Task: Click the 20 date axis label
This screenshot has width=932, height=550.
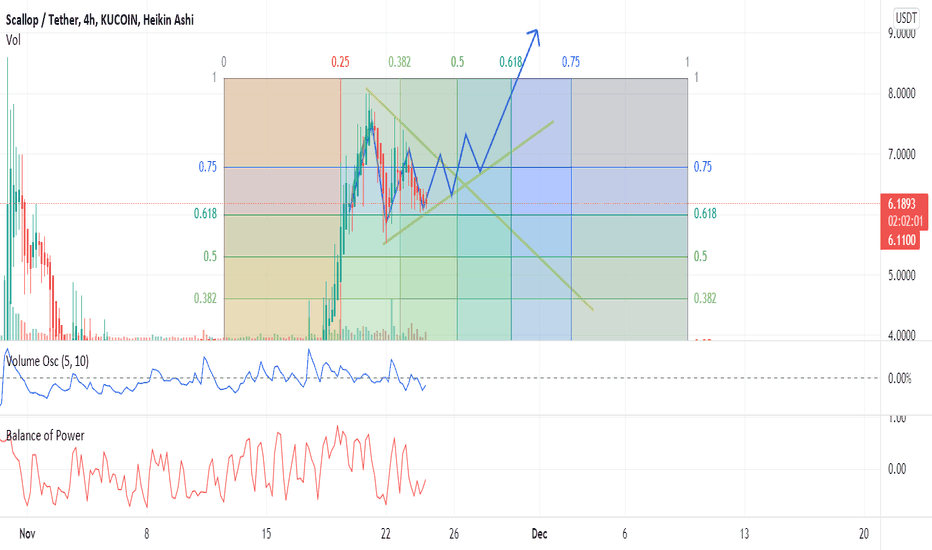Action: tap(864, 534)
